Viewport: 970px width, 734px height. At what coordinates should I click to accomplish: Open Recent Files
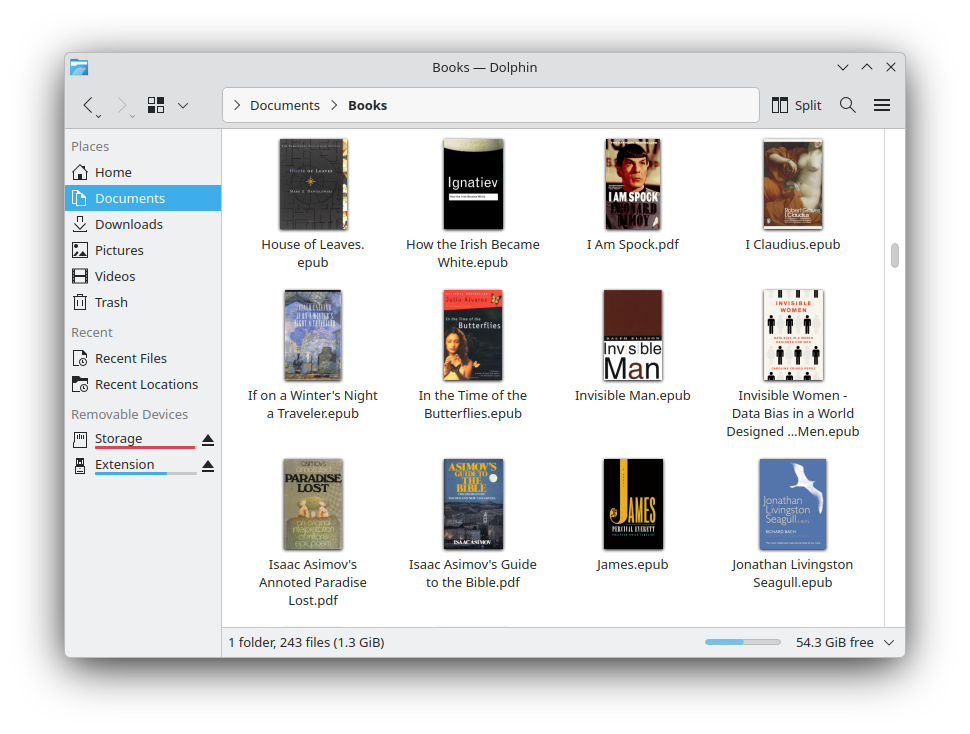143,359
